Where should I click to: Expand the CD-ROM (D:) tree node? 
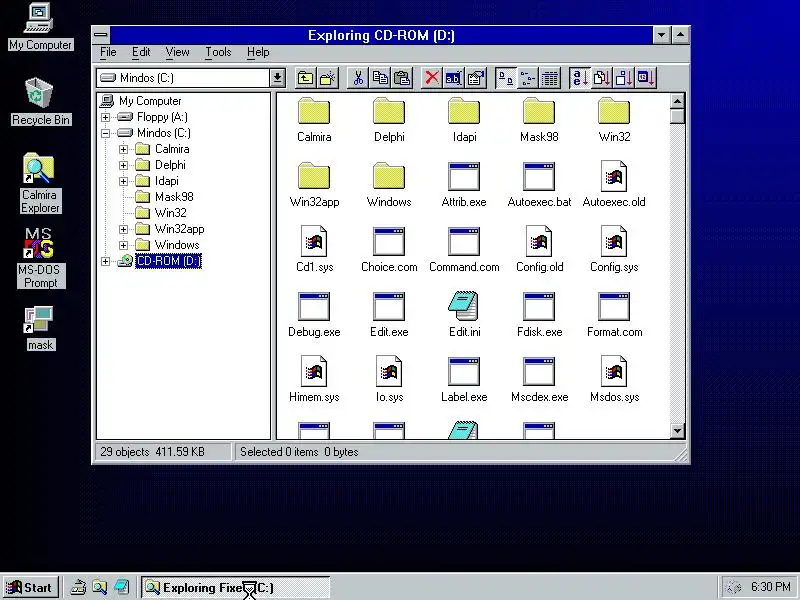click(105, 261)
